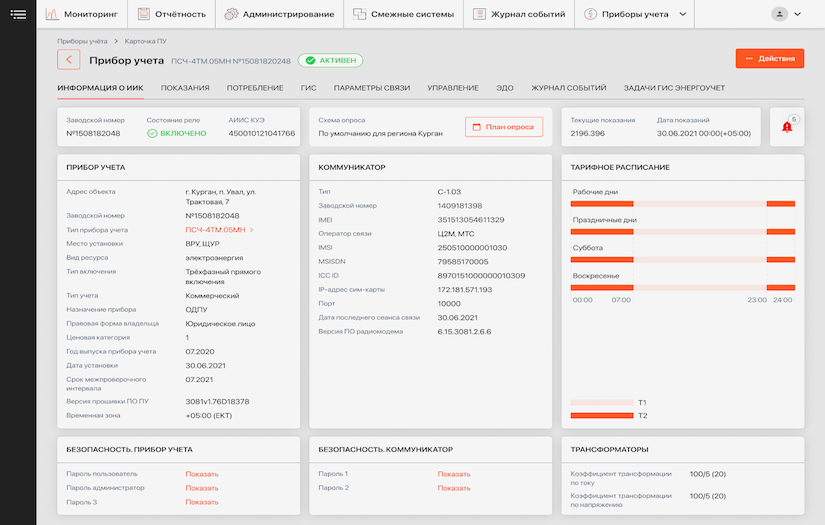Screen dimensions: 825x525
Task: Click the Администрирование gear icon
Action: (231, 14)
